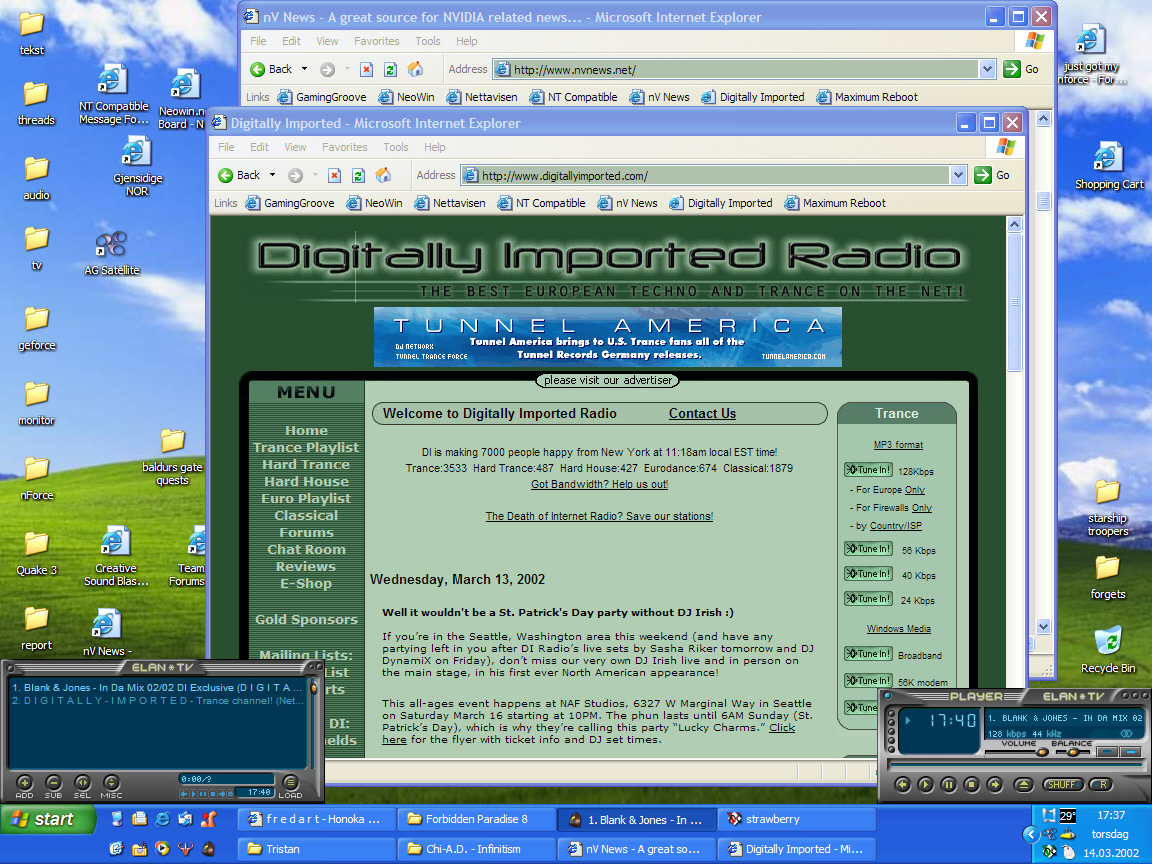
Task: Click the Stop icon in nV News window
Action: 367,69
